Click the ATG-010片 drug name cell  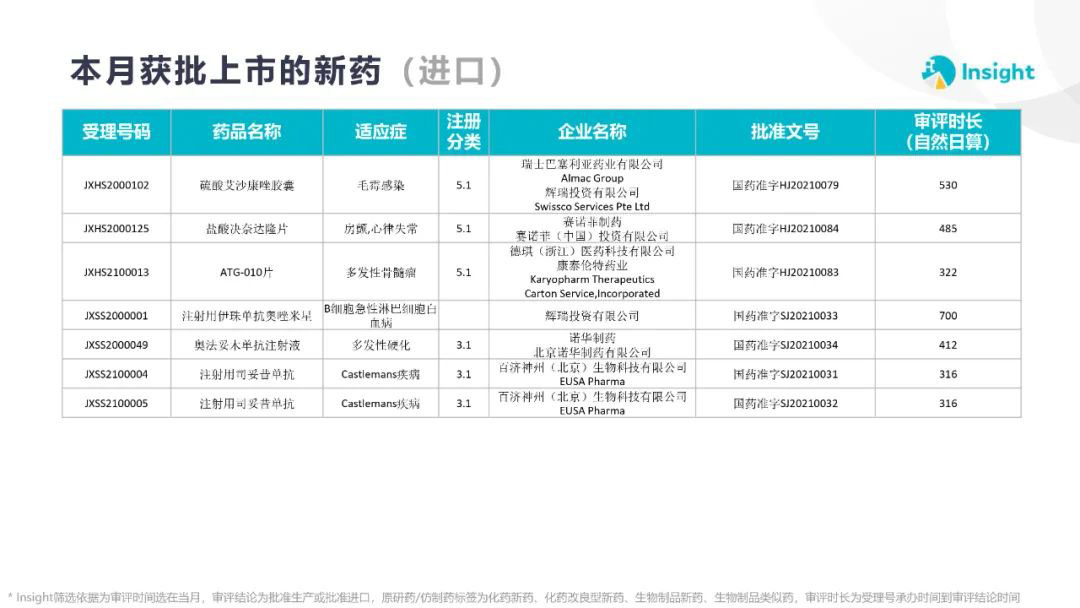246,272
